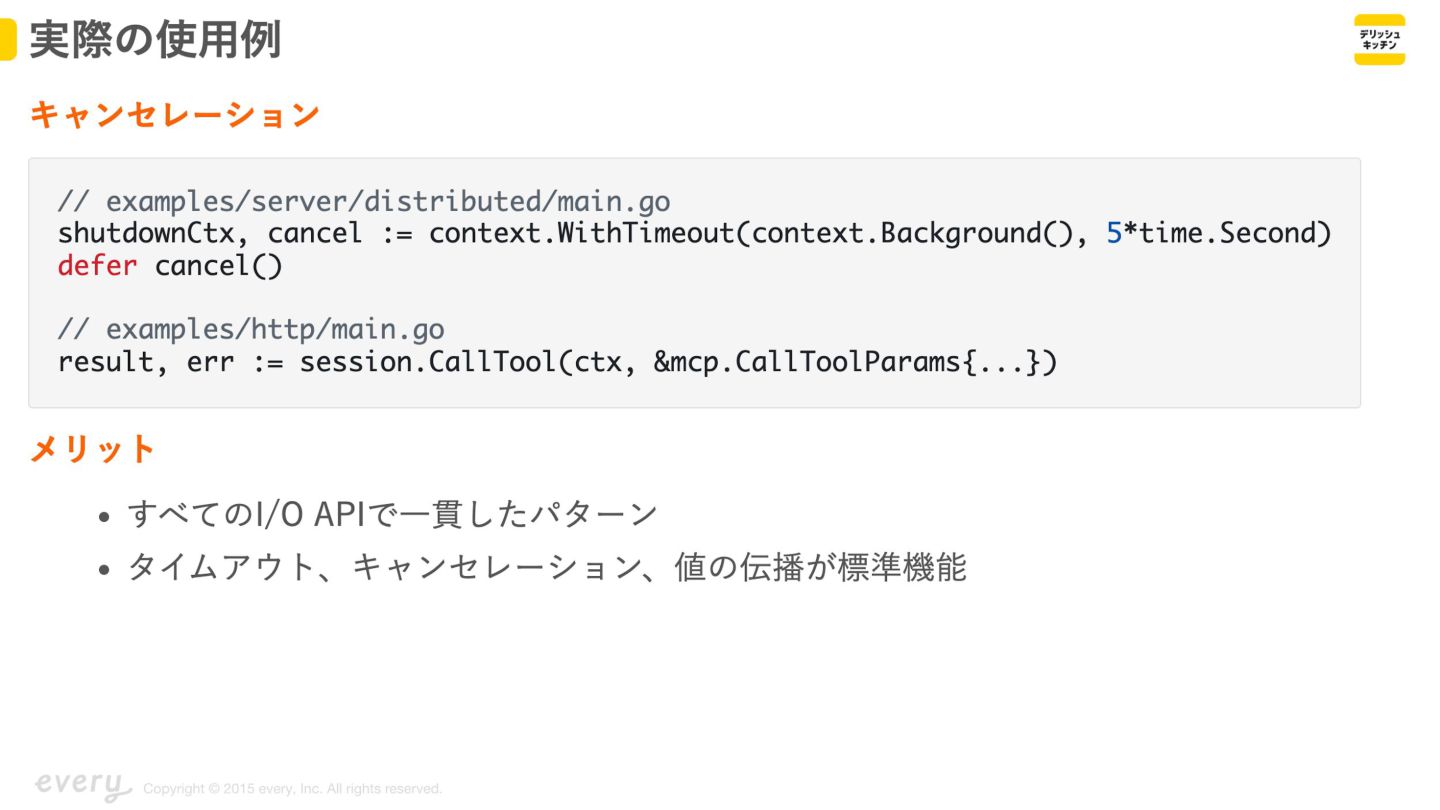Click the yellow marker beside slide title

(8, 41)
